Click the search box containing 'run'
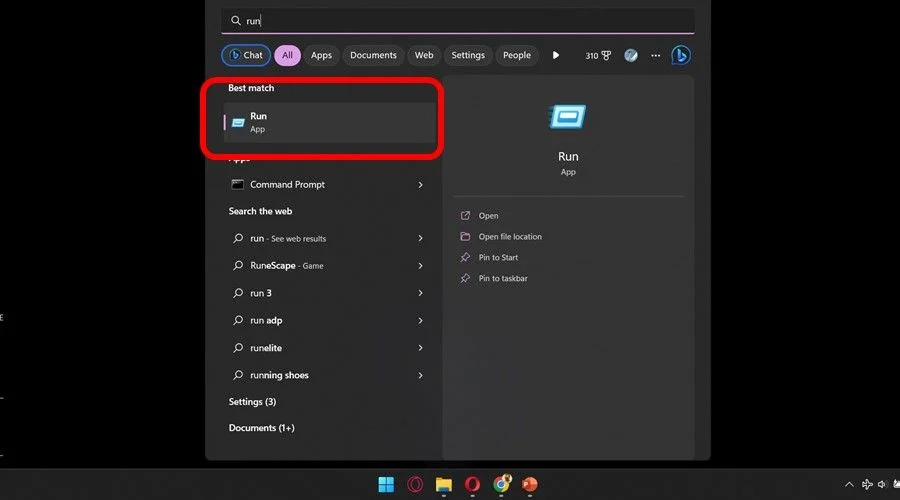Image resolution: width=900 pixels, height=500 pixels. (457, 21)
